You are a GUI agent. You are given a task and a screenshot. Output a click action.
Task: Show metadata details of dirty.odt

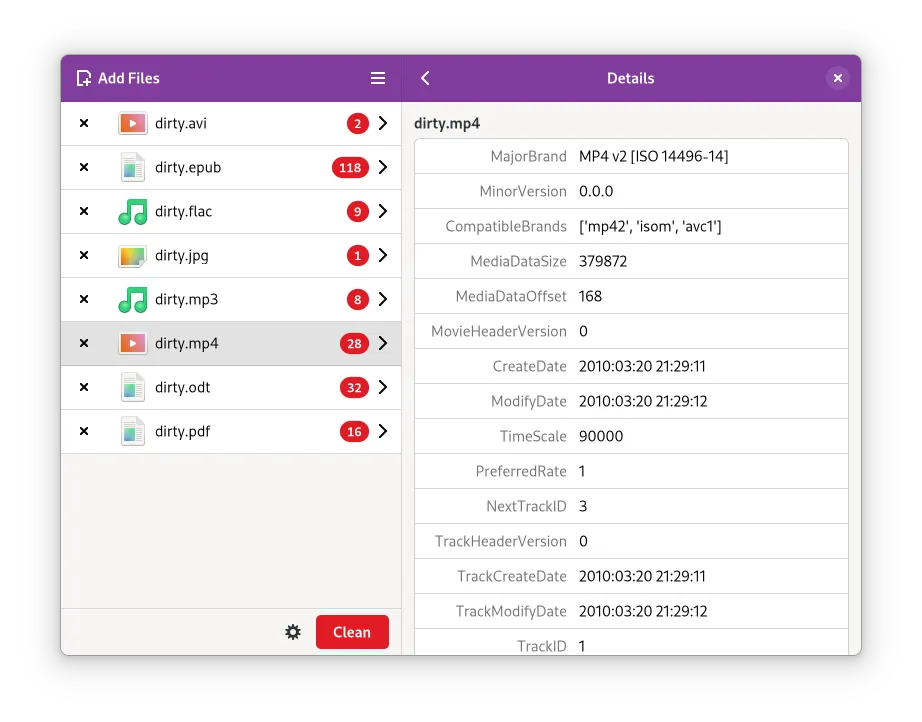pyautogui.click(x=382, y=388)
